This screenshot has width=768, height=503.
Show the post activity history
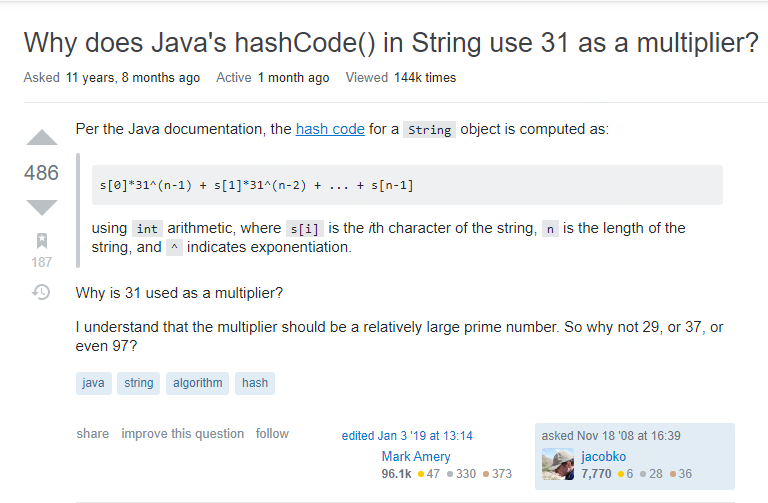(41, 293)
